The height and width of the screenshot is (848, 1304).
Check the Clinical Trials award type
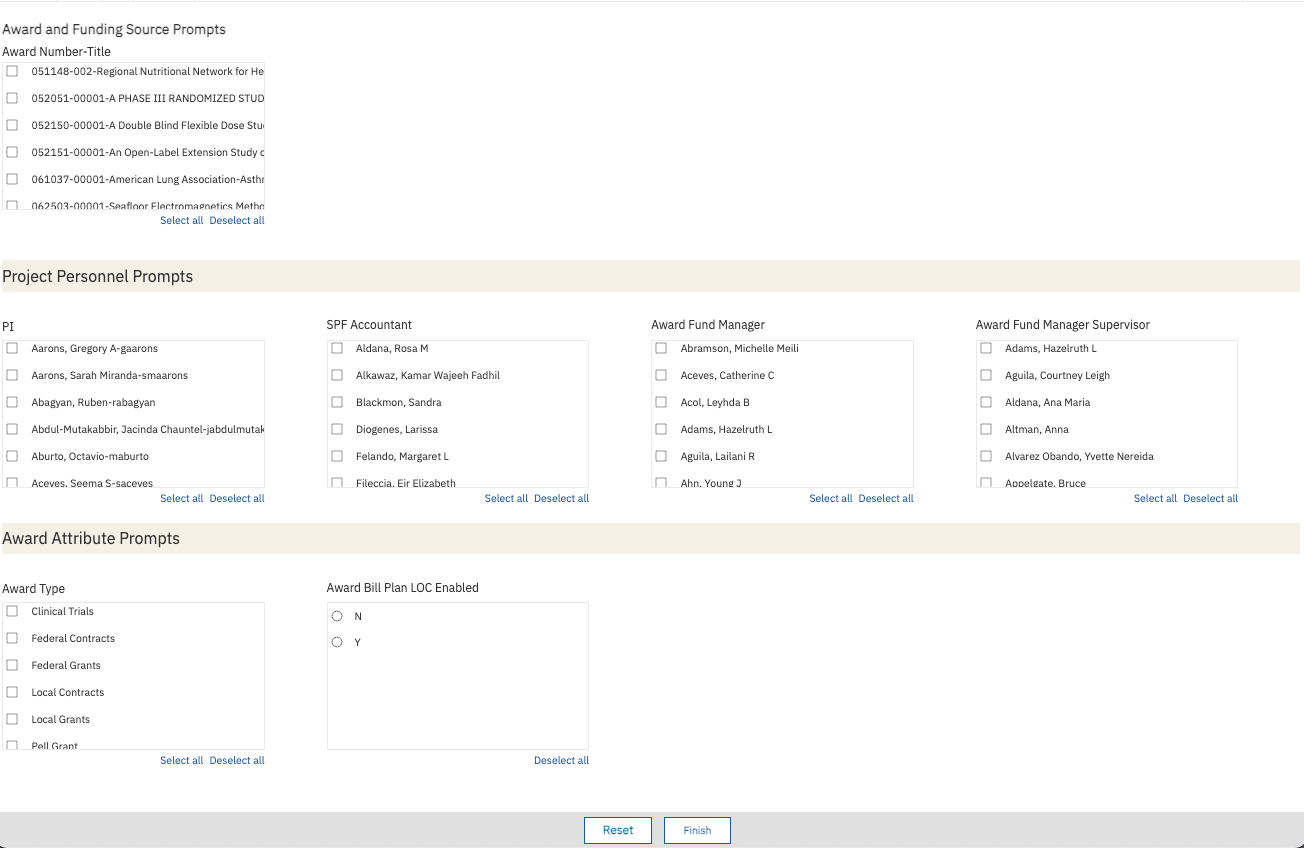pyautogui.click(x=12, y=611)
